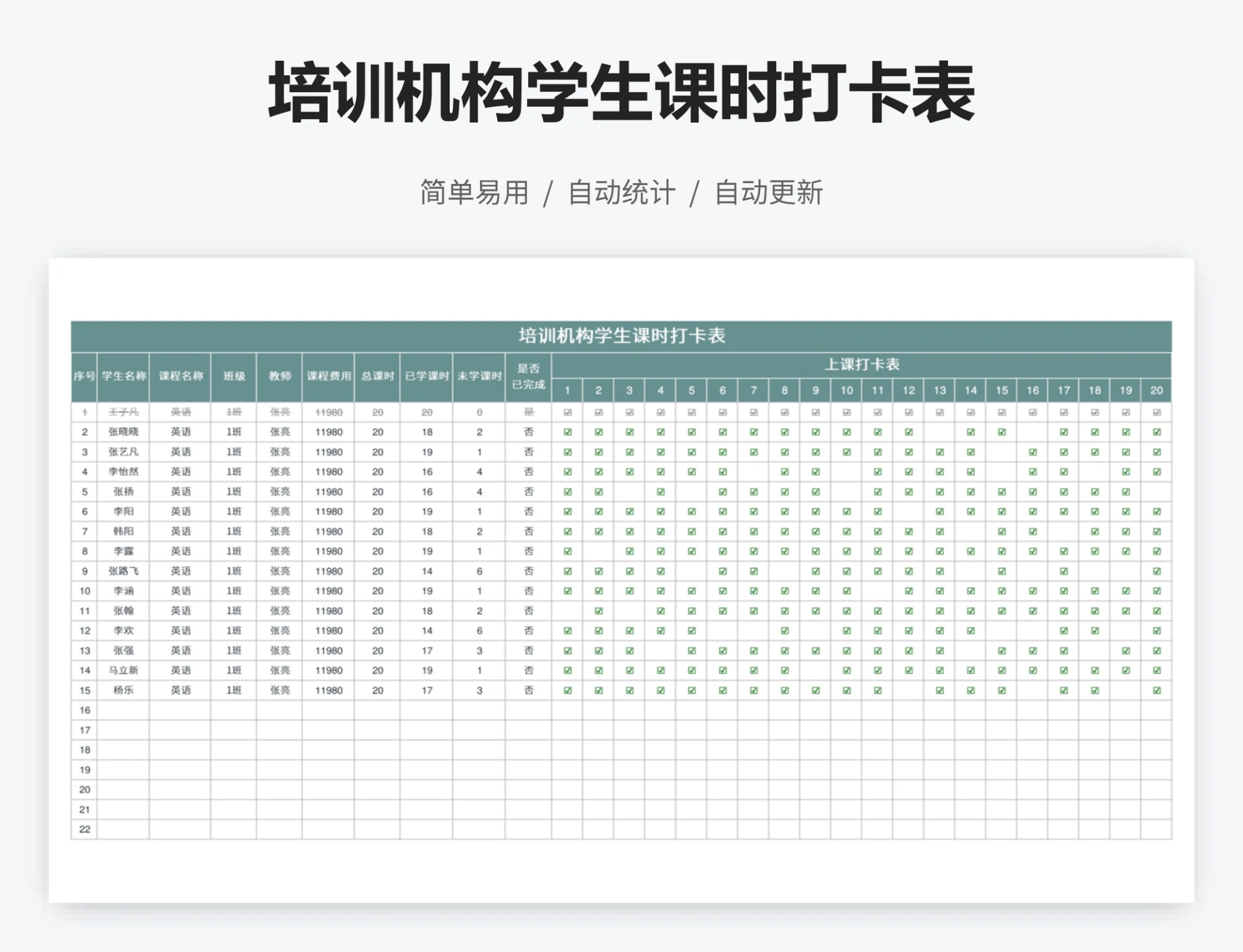Check lesson 14 attendance for 张路飞

point(970,571)
